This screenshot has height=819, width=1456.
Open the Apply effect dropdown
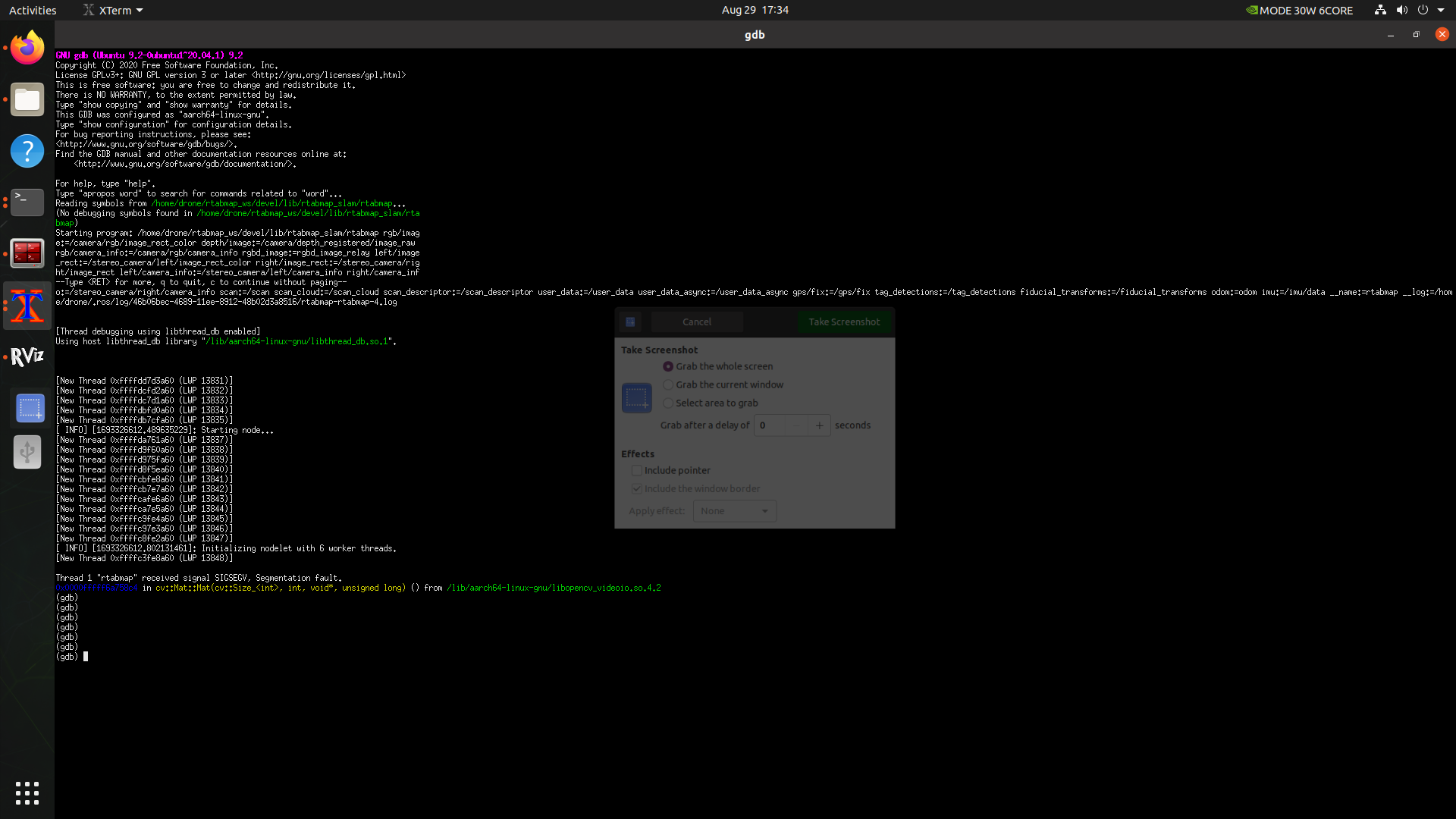coord(733,510)
